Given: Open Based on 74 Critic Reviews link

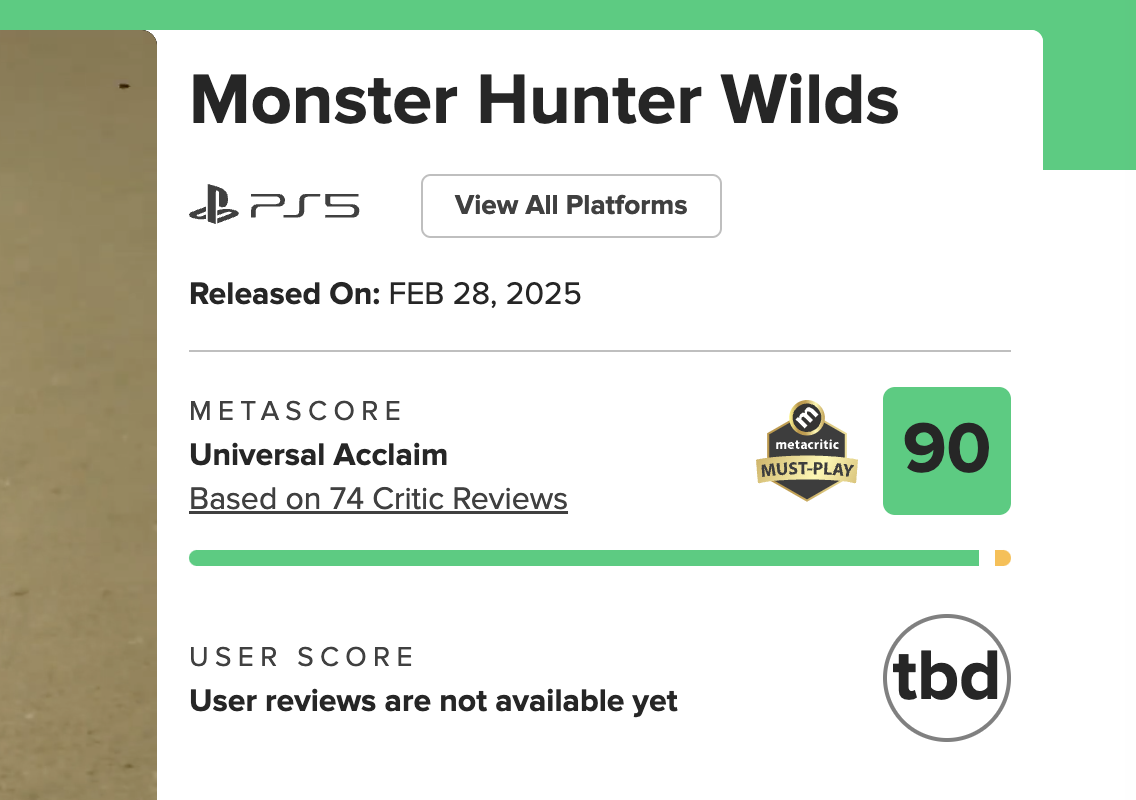Looking at the screenshot, I should pos(378,499).
